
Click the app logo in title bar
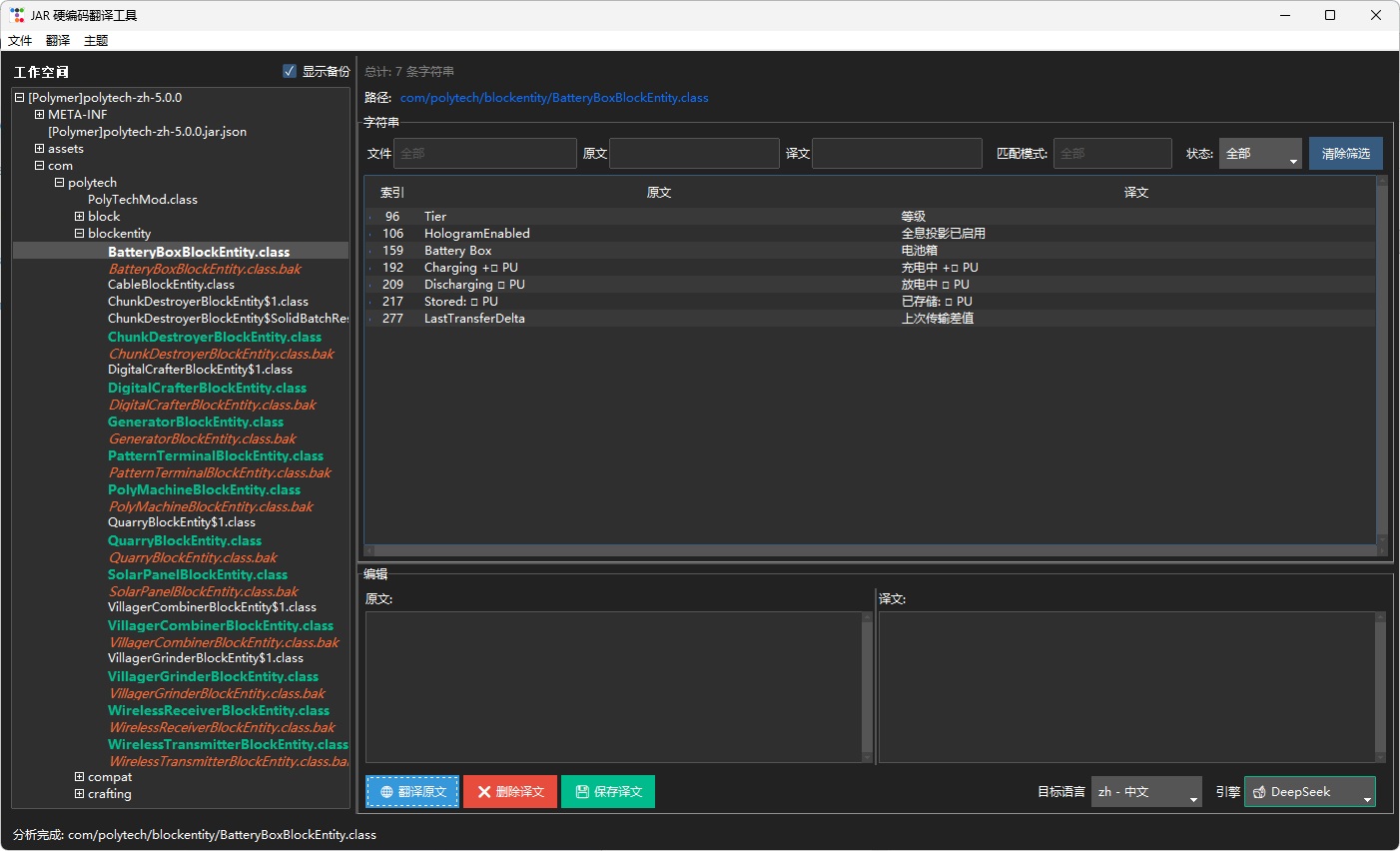coord(17,15)
